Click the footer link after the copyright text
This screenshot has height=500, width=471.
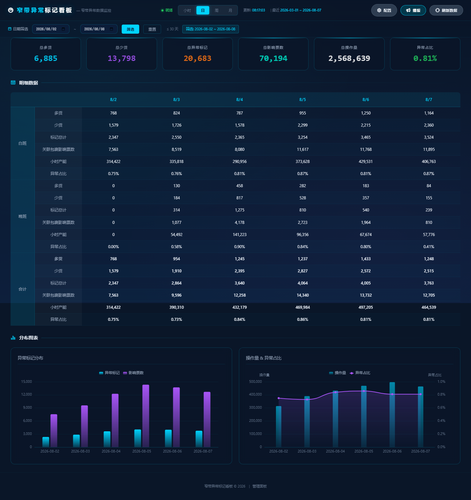point(259,486)
